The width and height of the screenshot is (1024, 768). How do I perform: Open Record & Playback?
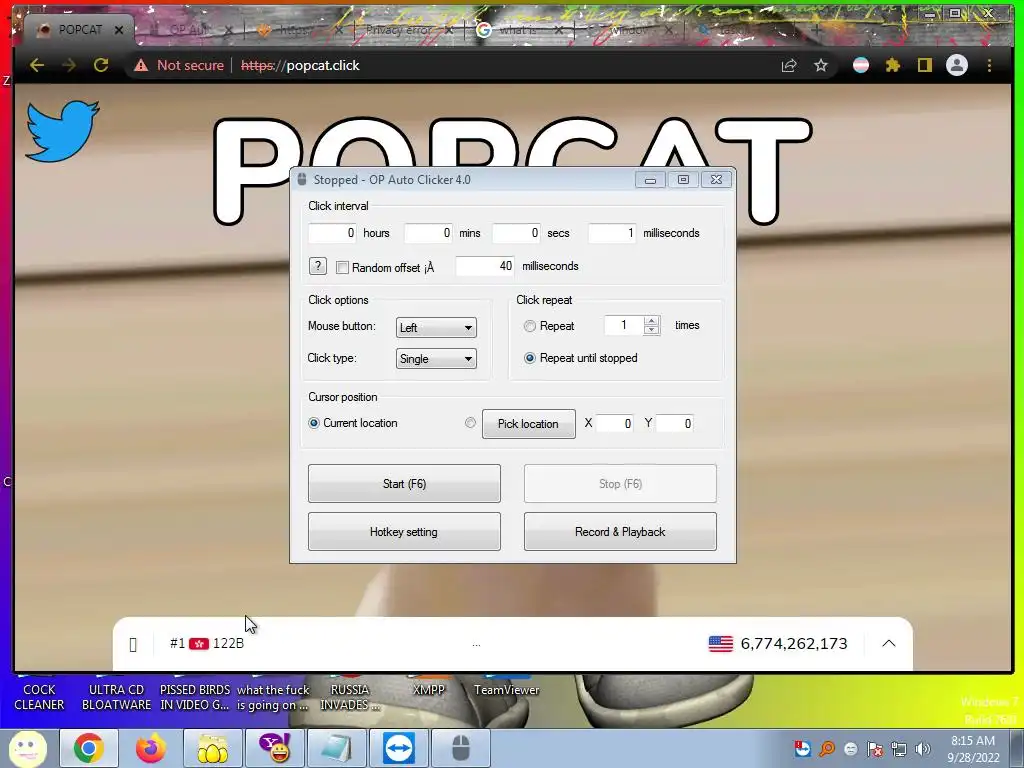(620, 532)
